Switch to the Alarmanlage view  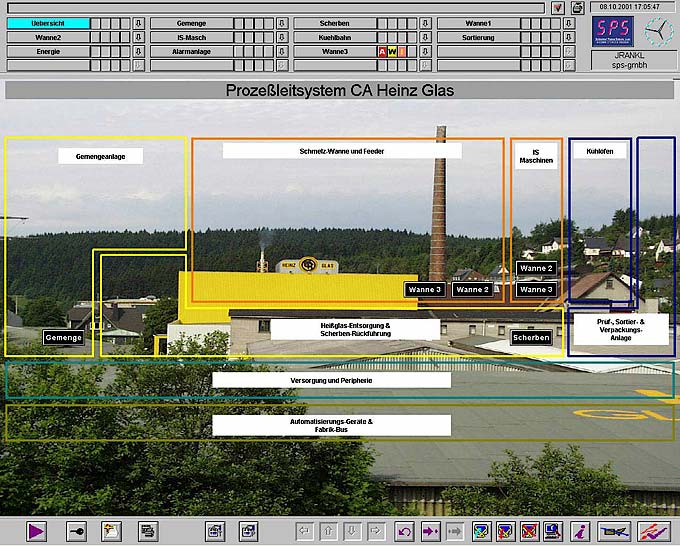tap(191, 51)
